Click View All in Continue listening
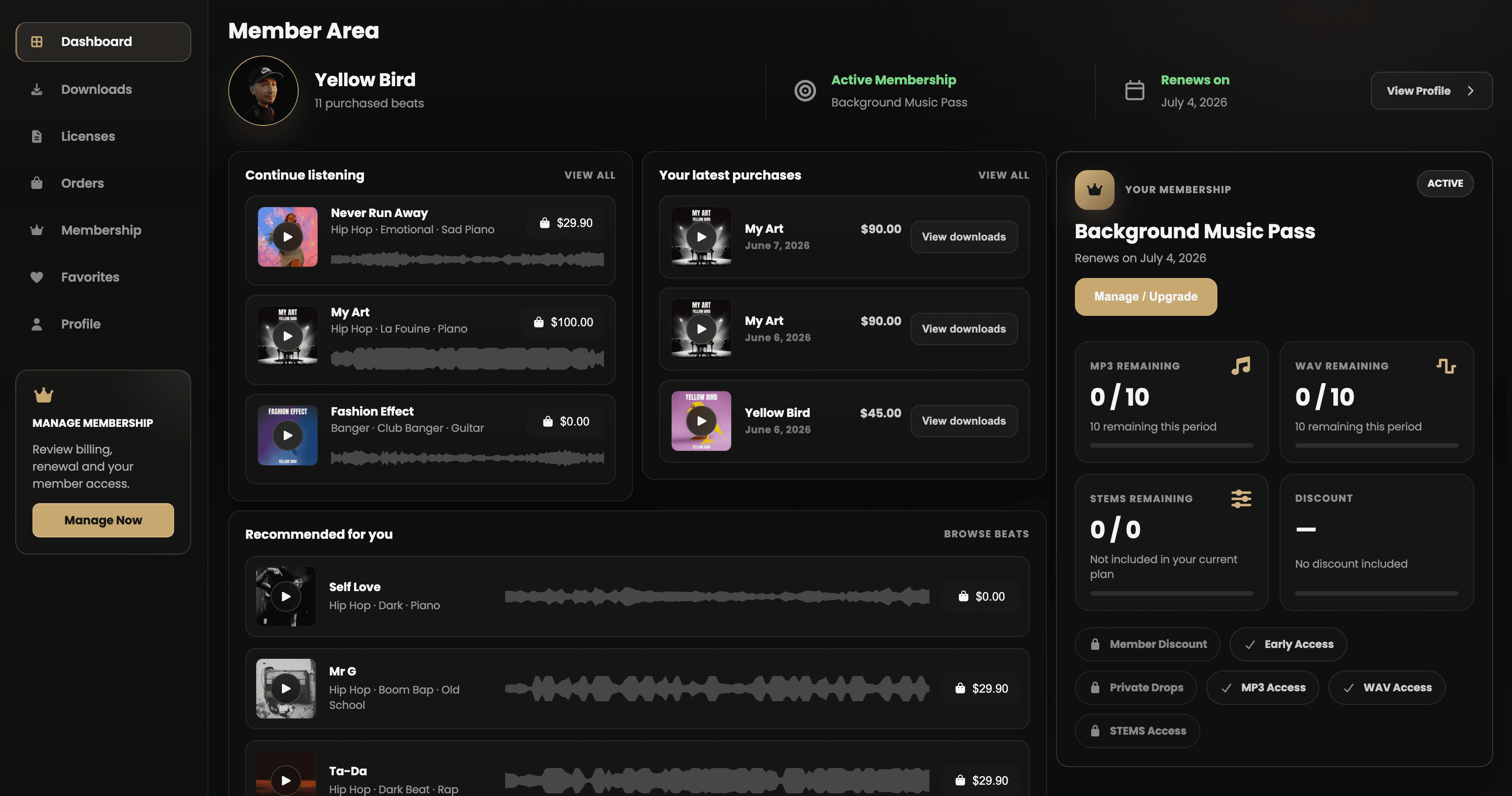Image resolution: width=1512 pixels, height=796 pixels. (x=589, y=175)
